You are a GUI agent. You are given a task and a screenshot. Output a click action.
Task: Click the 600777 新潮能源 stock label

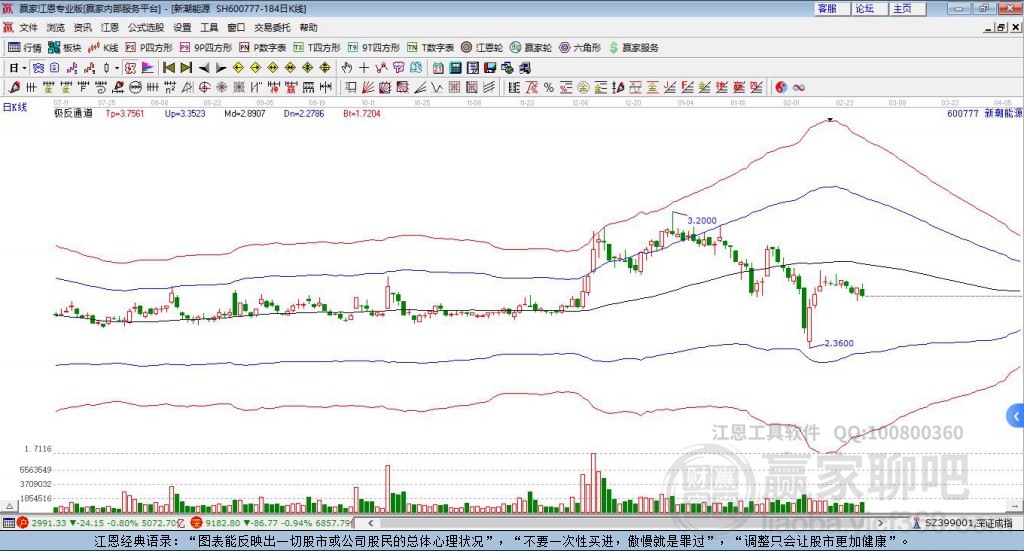click(984, 114)
